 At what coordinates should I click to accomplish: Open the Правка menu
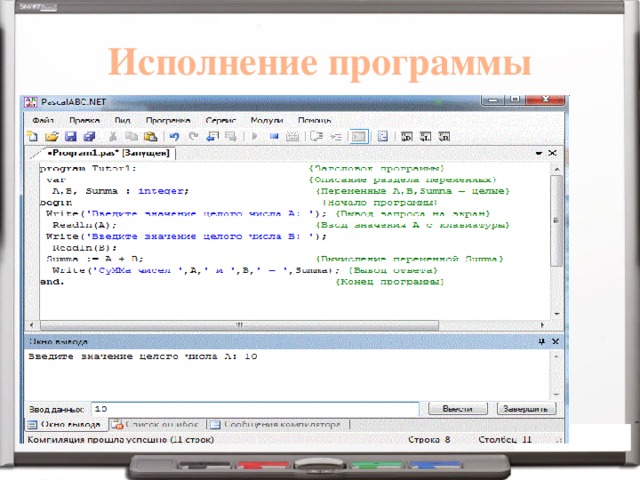pos(84,120)
